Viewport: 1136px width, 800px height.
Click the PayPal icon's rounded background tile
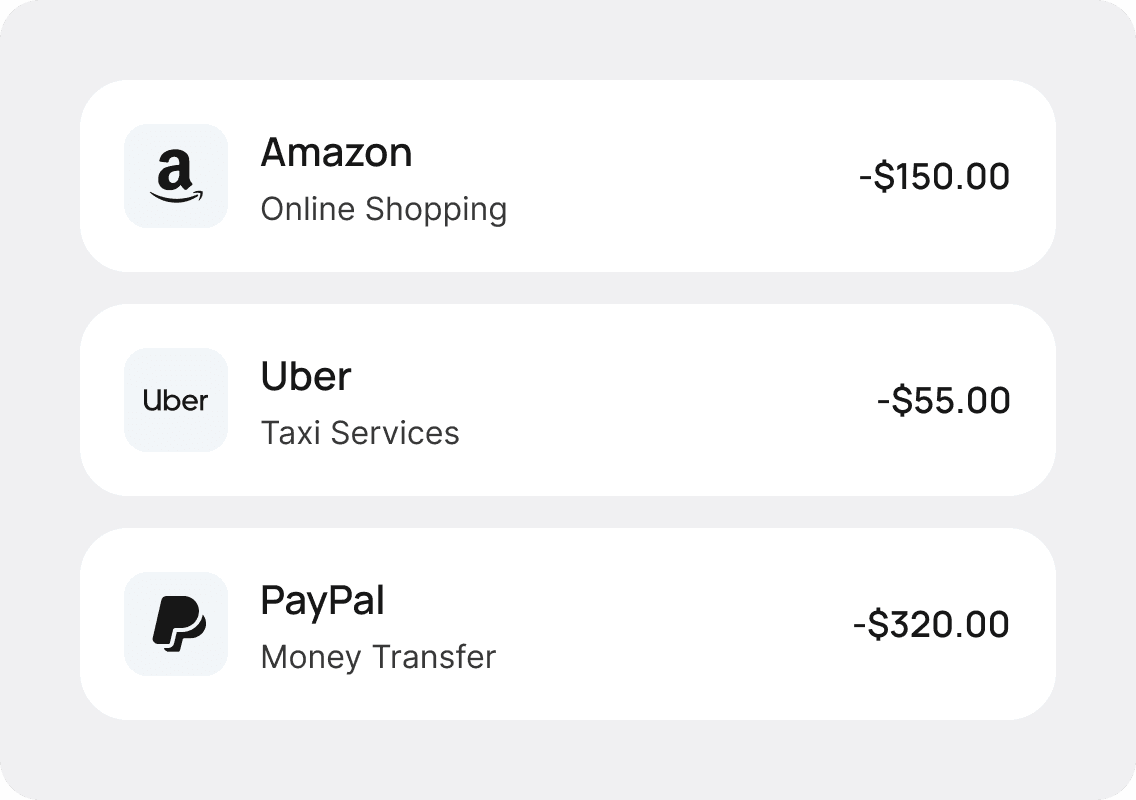click(x=175, y=624)
